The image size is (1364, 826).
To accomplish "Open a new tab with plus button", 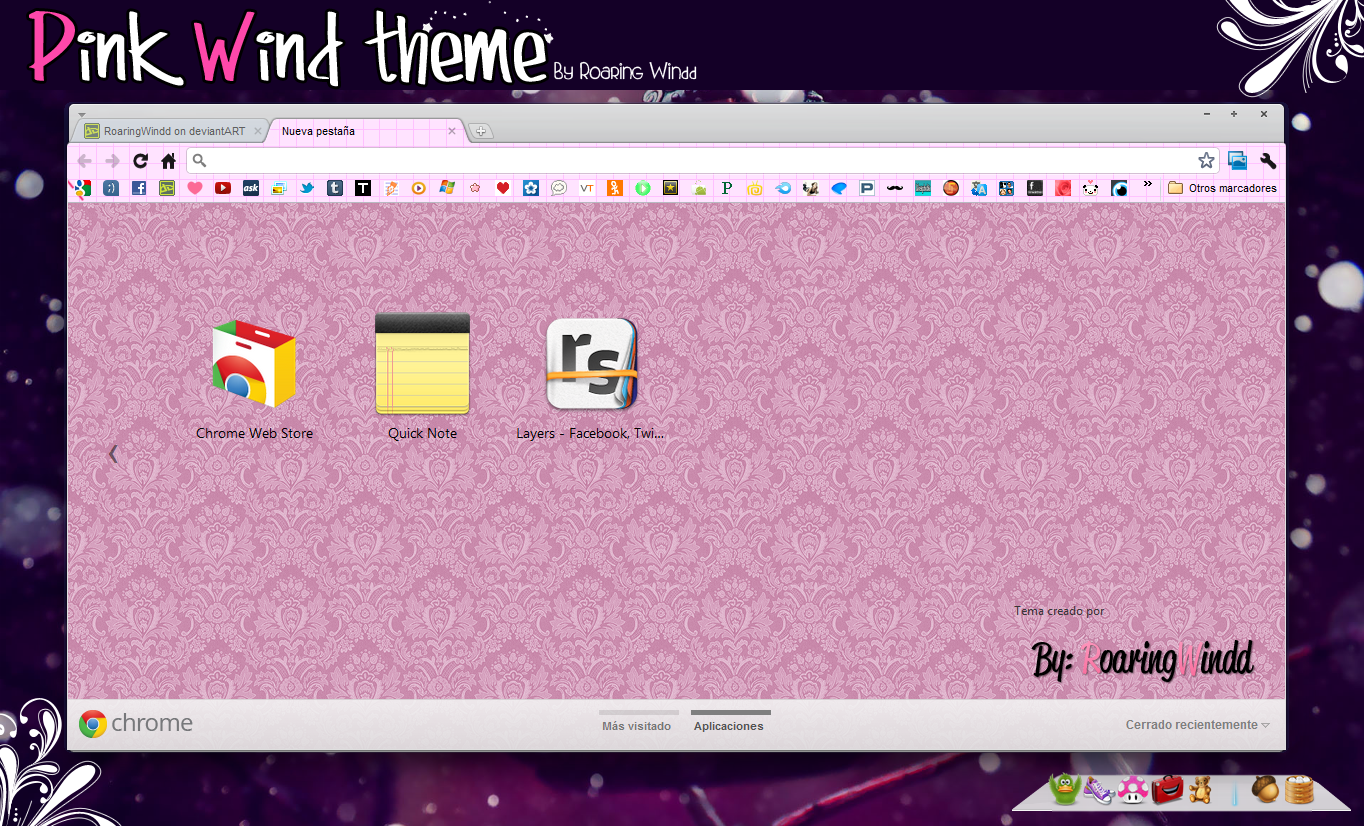I will coord(481,131).
